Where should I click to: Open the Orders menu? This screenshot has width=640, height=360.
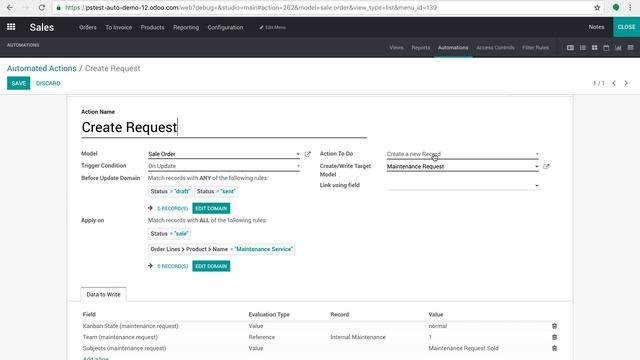[x=88, y=27]
